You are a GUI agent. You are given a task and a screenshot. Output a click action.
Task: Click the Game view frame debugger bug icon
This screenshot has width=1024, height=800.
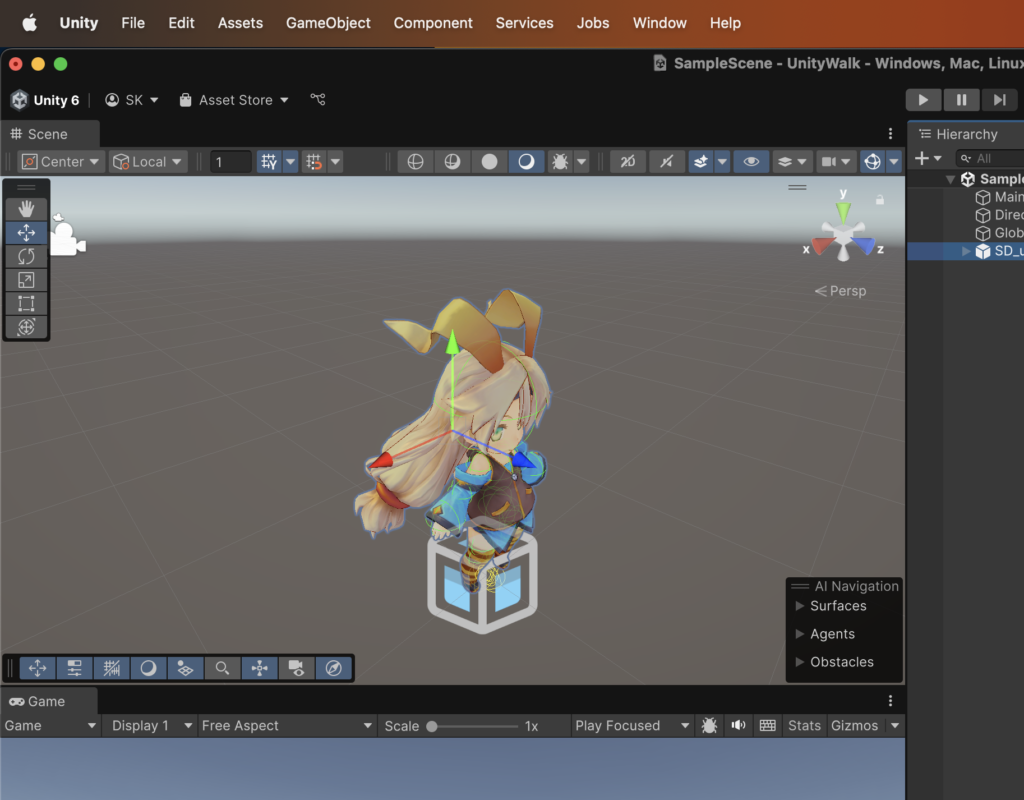point(709,726)
